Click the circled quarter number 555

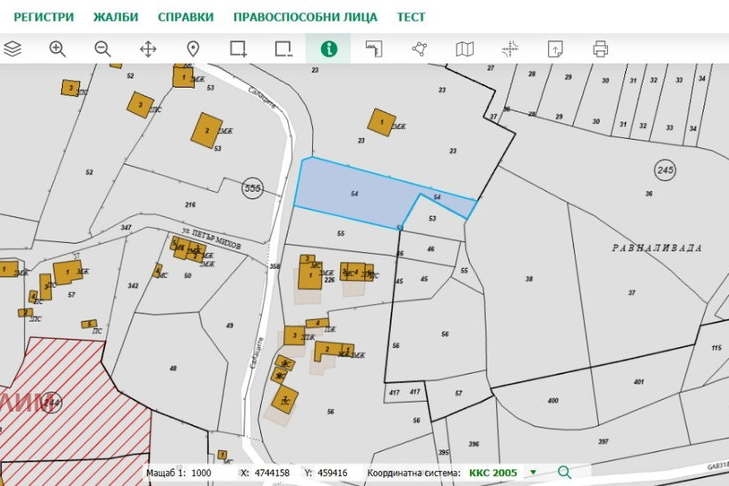click(252, 188)
